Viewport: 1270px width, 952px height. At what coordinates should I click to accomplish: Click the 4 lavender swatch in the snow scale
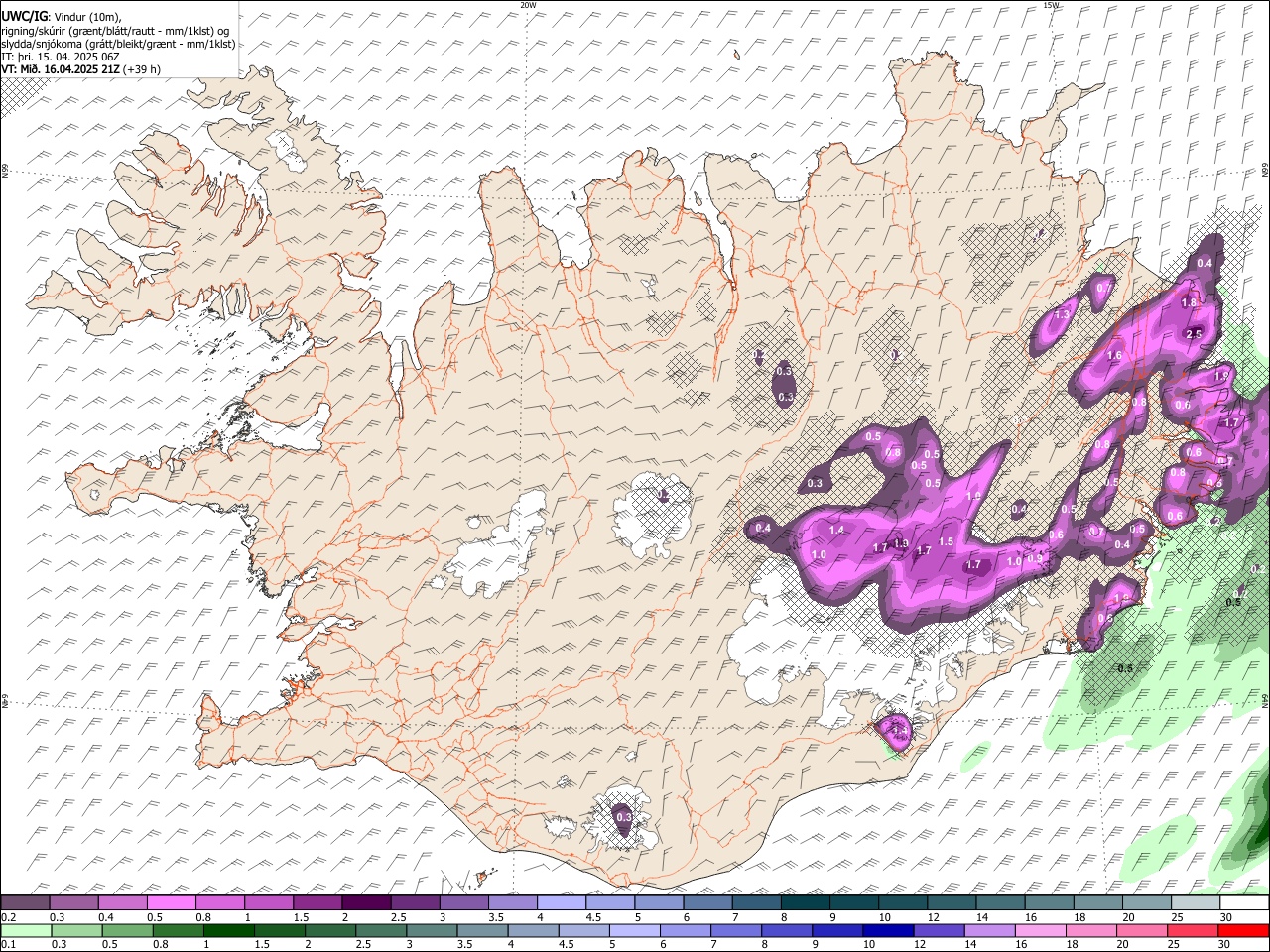(562, 903)
